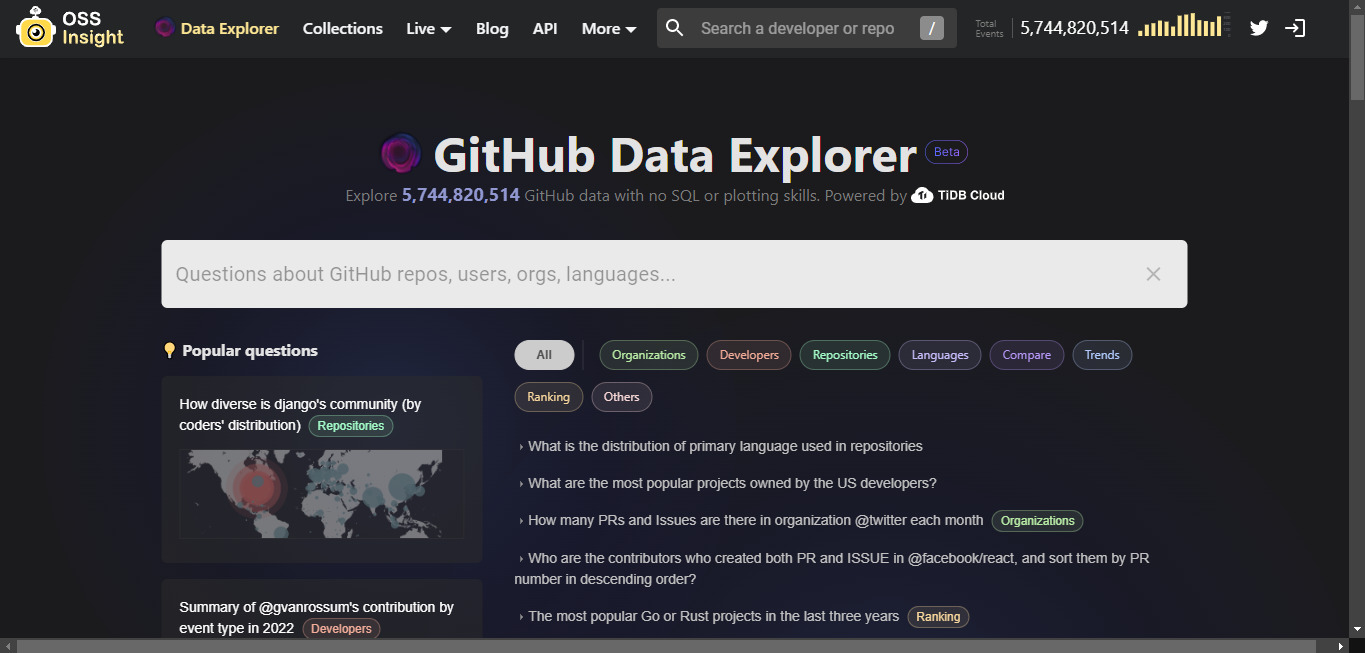Click Developers tag on gvanrossum card
This screenshot has width=1365, height=653.
(x=341, y=629)
